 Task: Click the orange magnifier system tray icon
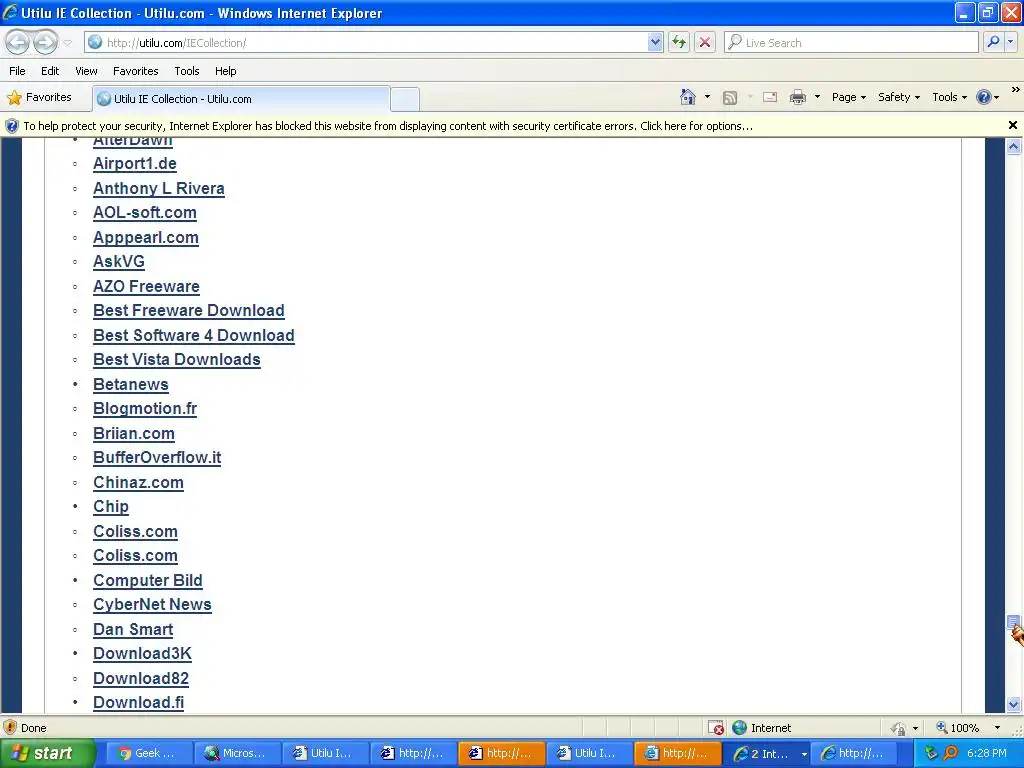pyautogui.click(x=950, y=754)
